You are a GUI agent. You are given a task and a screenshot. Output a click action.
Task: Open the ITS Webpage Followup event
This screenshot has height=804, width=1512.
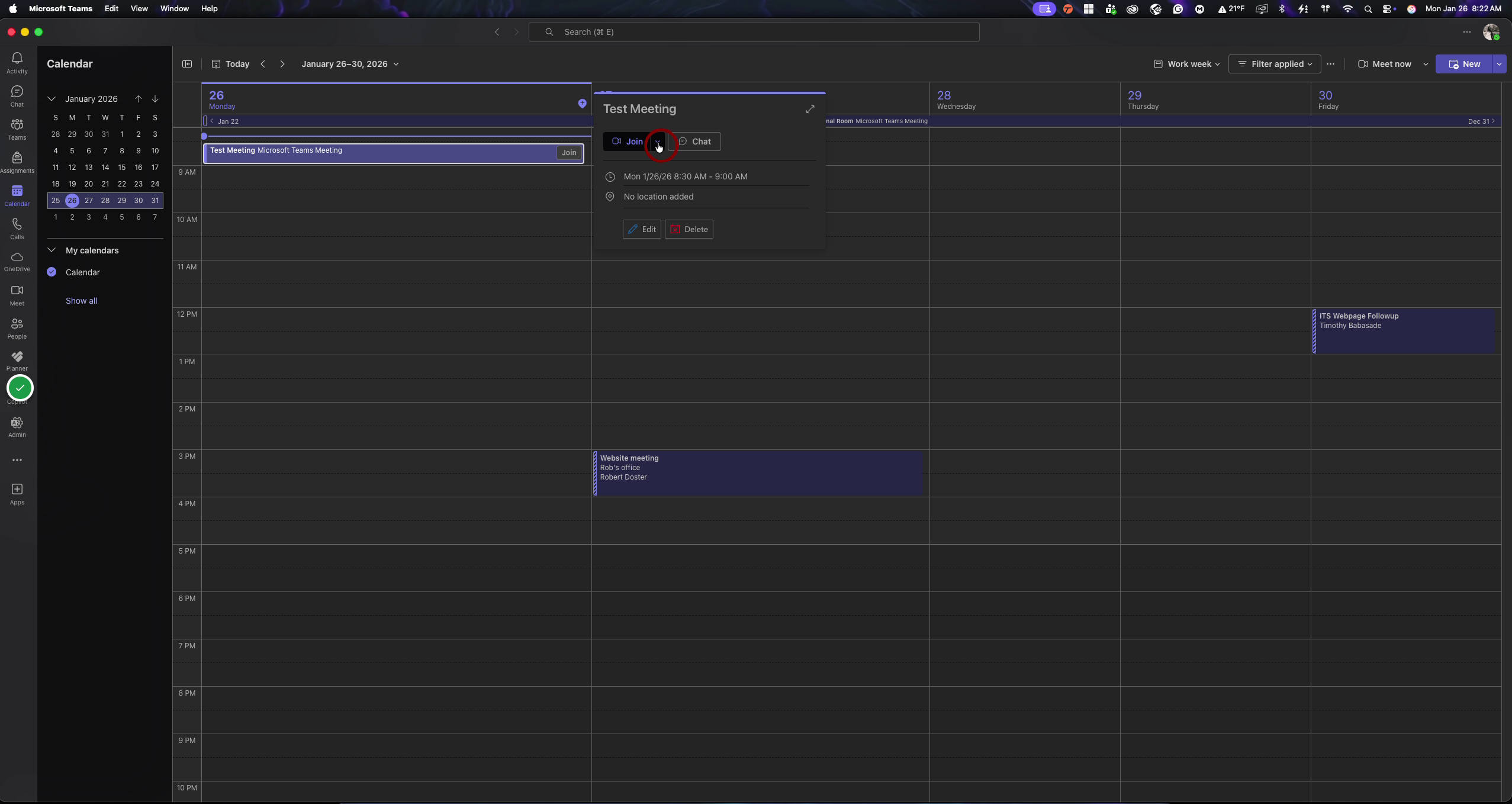(x=1404, y=331)
